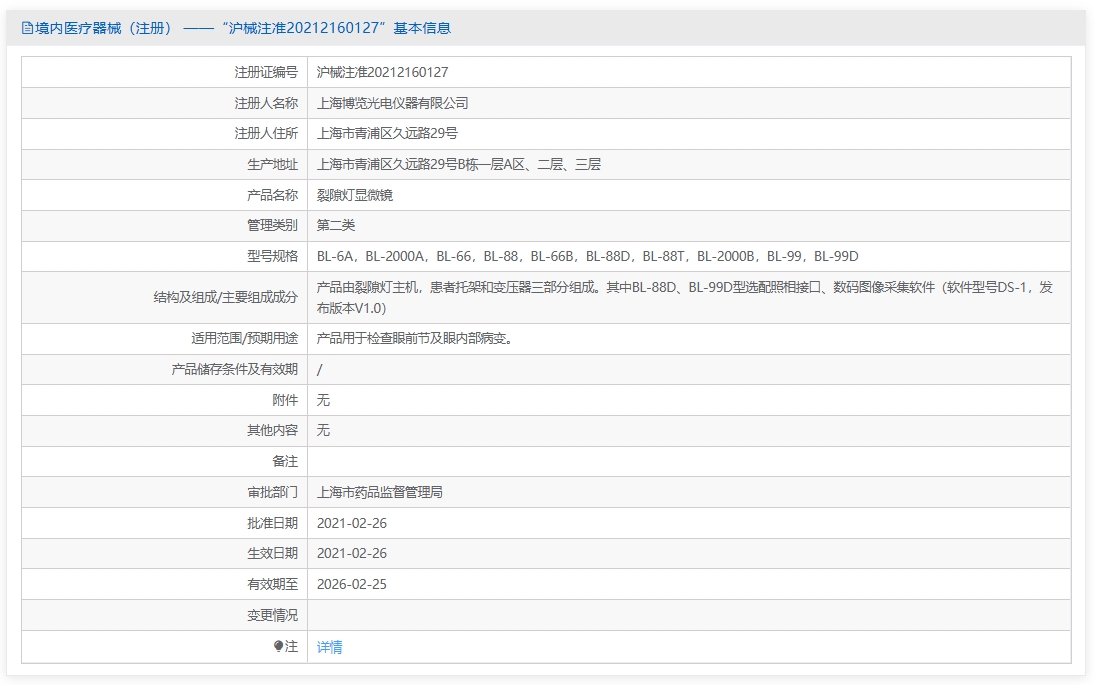Click effective date 2021-02-26 in 生效日期 row
Viewport: 1095px width, 685px height.
tap(352, 553)
